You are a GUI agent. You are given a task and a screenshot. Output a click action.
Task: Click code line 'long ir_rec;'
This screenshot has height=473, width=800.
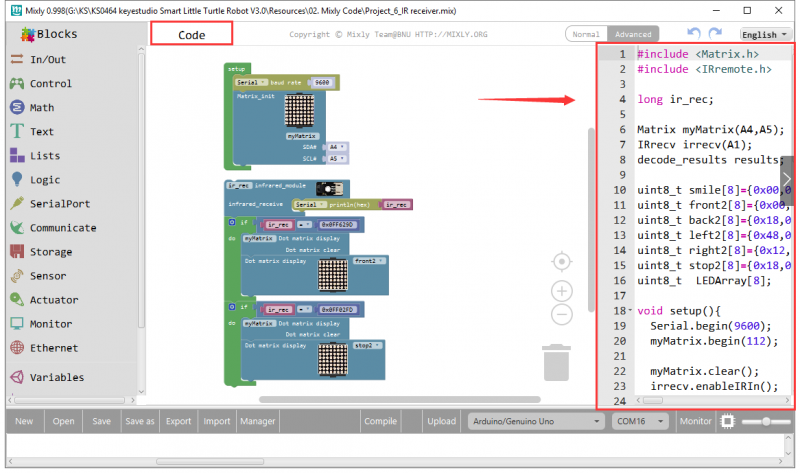(675, 99)
